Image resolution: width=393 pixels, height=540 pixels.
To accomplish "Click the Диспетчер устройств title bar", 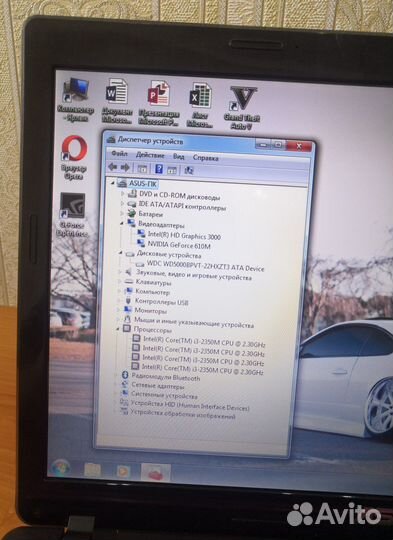I will 179,142.
